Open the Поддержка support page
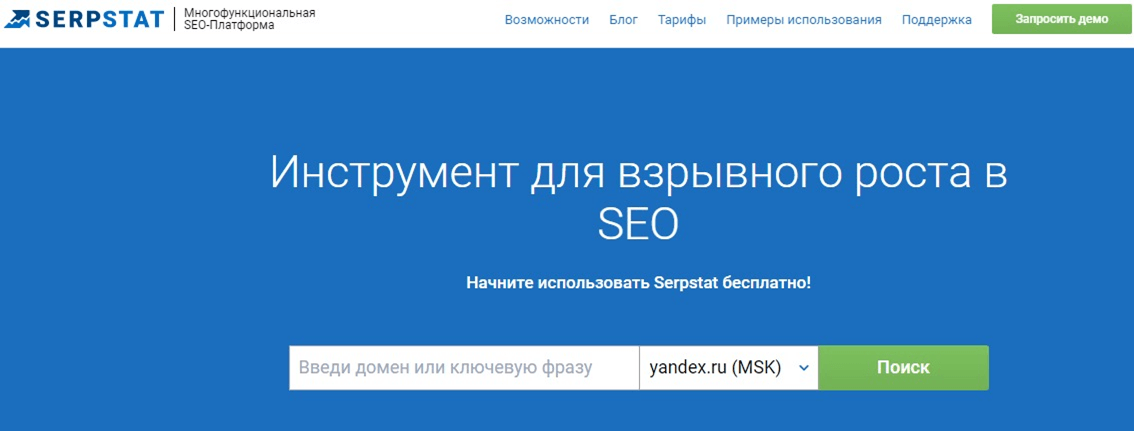This screenshot has width=1134, height=431. (937, 20)
